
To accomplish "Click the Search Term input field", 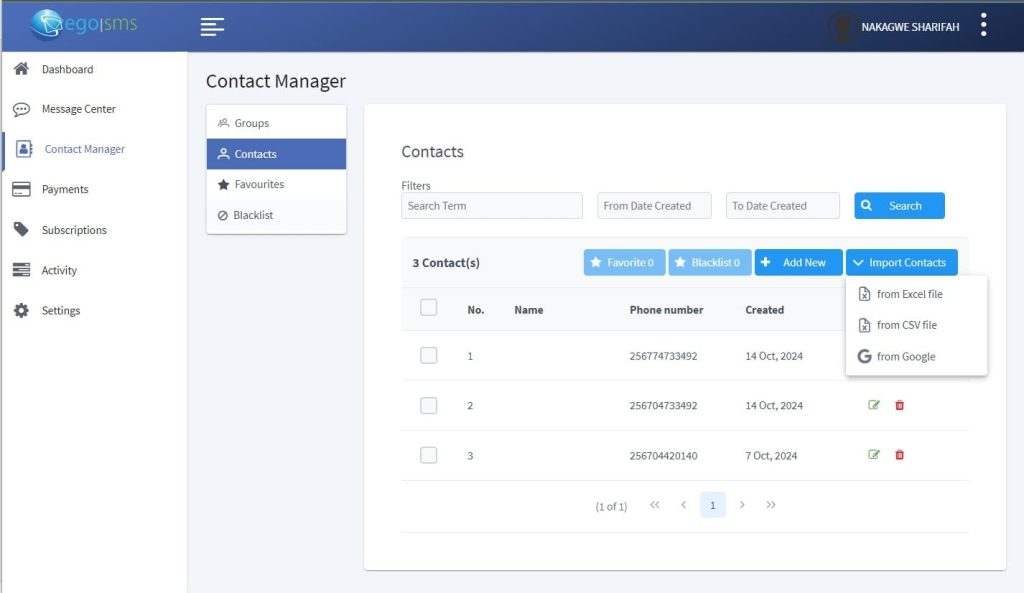I will click(492, 206).
